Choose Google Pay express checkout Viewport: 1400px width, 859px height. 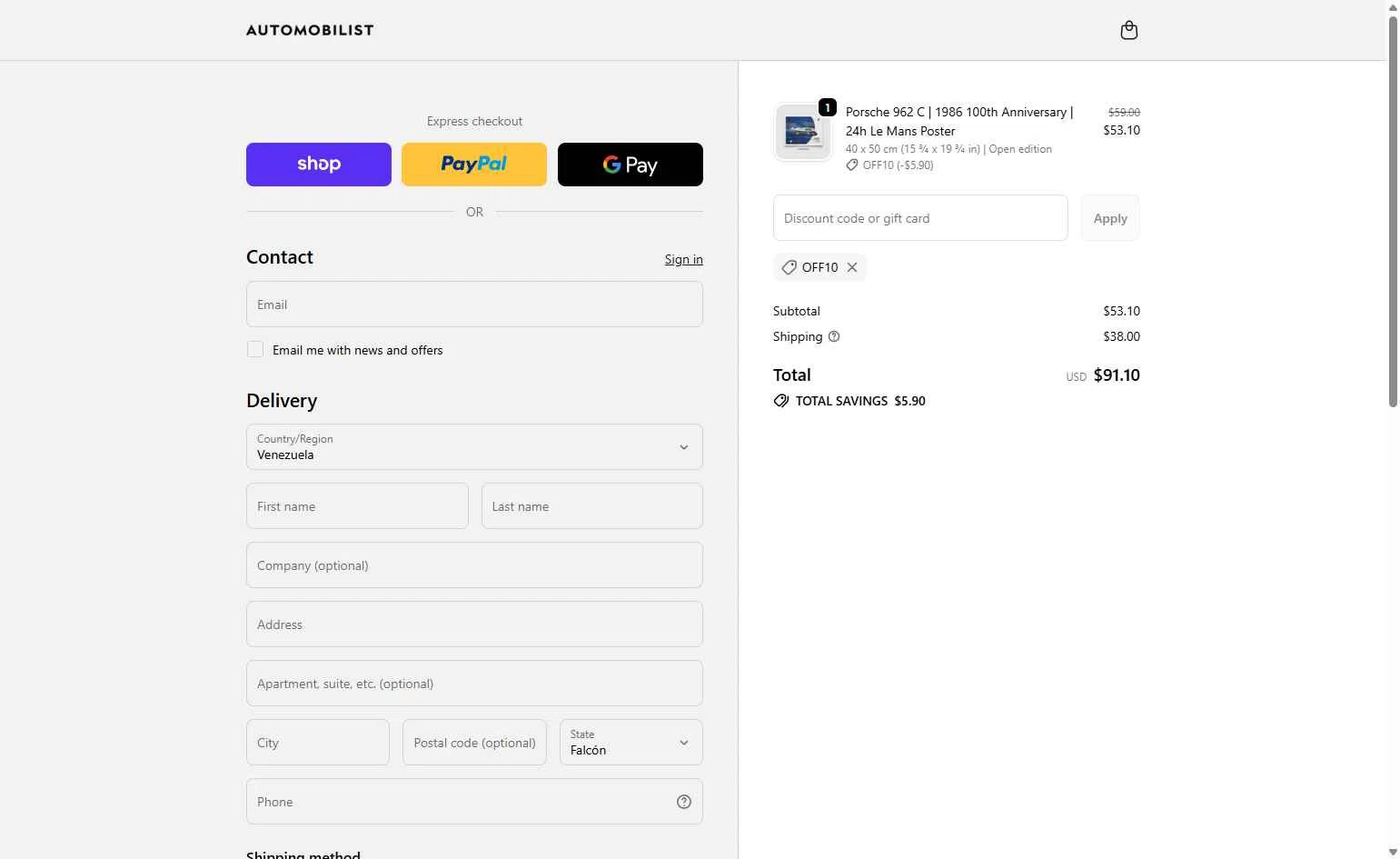[x=630, y=165]
